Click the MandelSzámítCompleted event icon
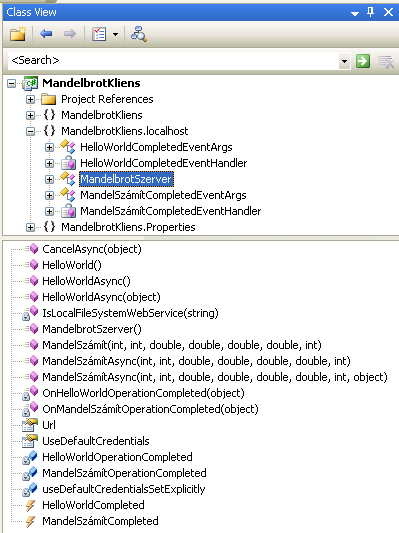Viewport: 399px width, 533px height. point(30,521)
